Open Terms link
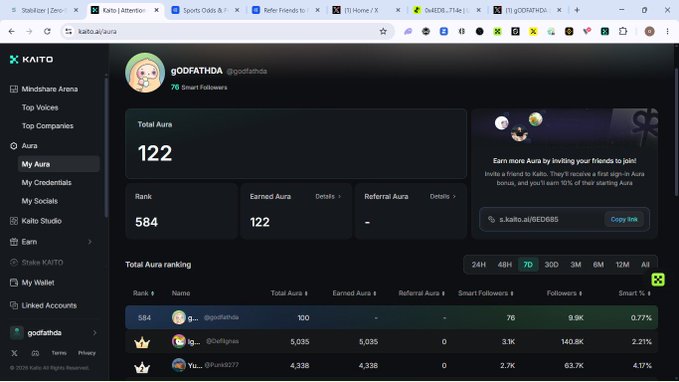This screenshot has height=382, width=679. (x=59, y=353)
